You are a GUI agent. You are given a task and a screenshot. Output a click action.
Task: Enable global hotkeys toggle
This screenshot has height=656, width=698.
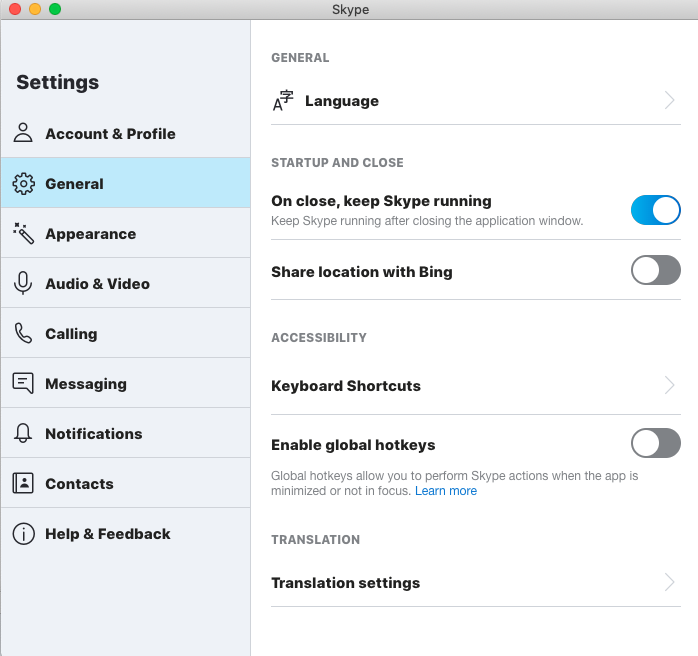[656, 443]
